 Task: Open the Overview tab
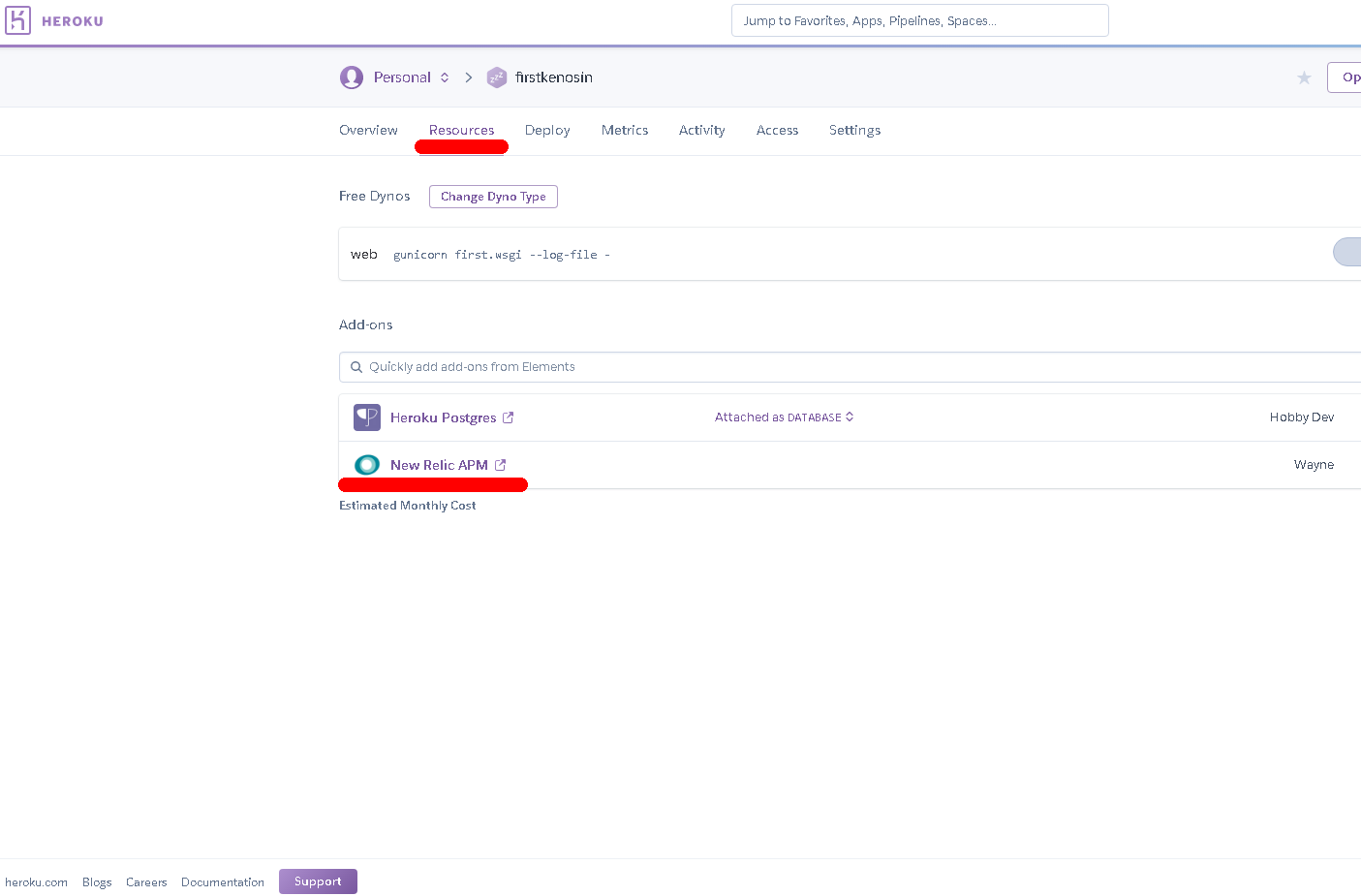368,130
